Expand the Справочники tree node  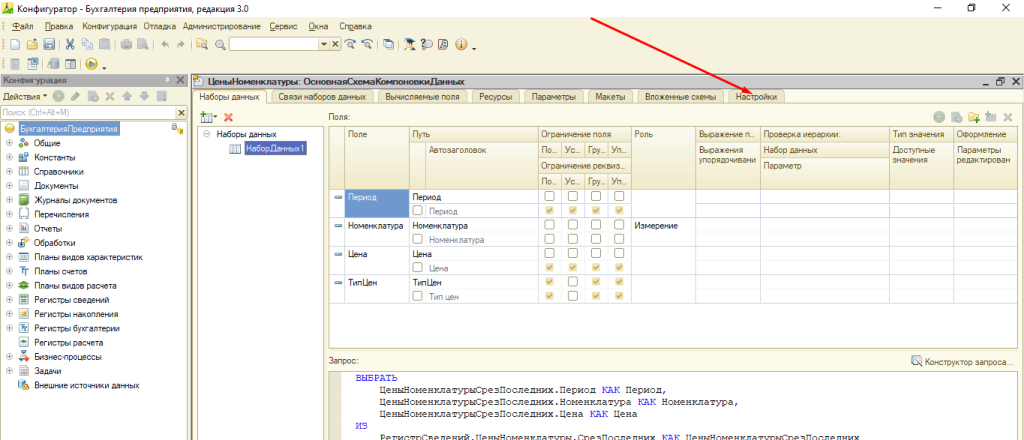coord(10,172)
